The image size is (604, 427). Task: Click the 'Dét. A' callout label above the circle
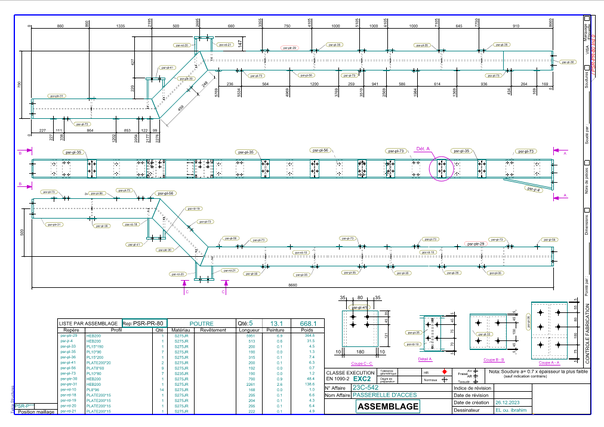pos(423,149)
